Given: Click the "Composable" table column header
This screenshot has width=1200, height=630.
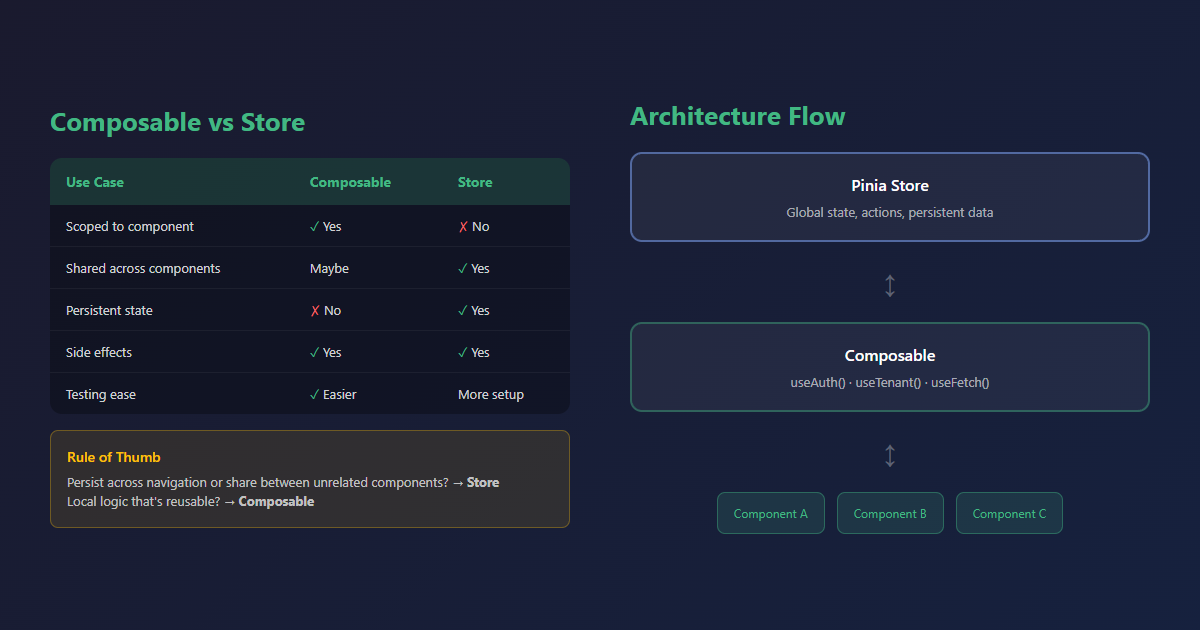Looking at the screenshot, I should [350, 182].
